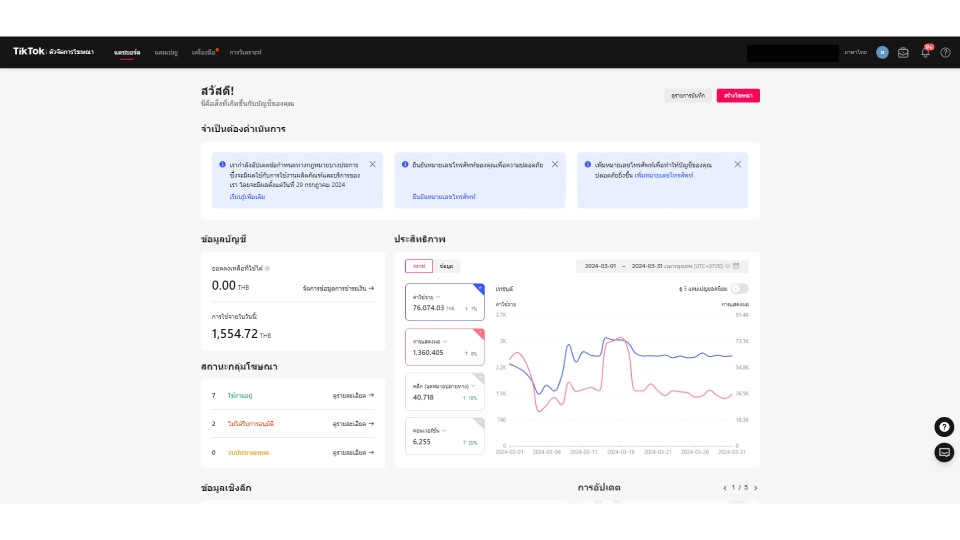
Task: Open the floating help circle button
Action: 944,427
